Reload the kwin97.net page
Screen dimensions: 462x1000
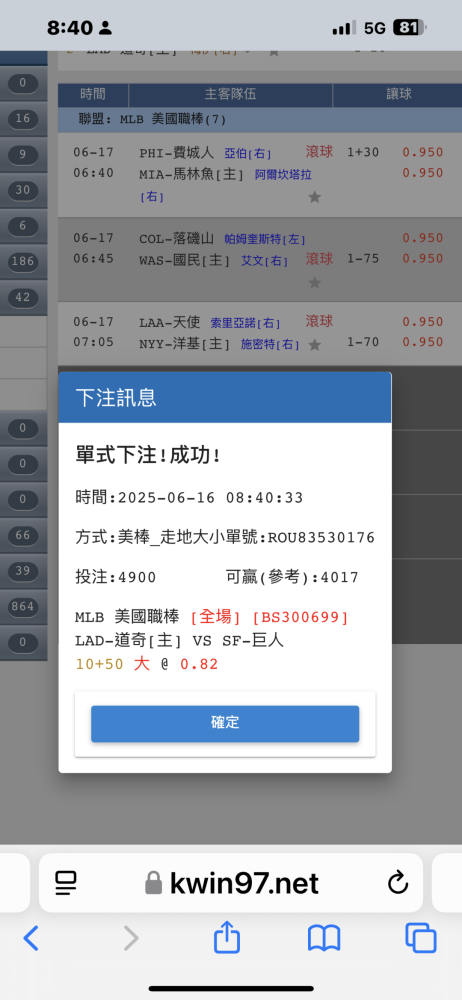(x=398, y=883)
